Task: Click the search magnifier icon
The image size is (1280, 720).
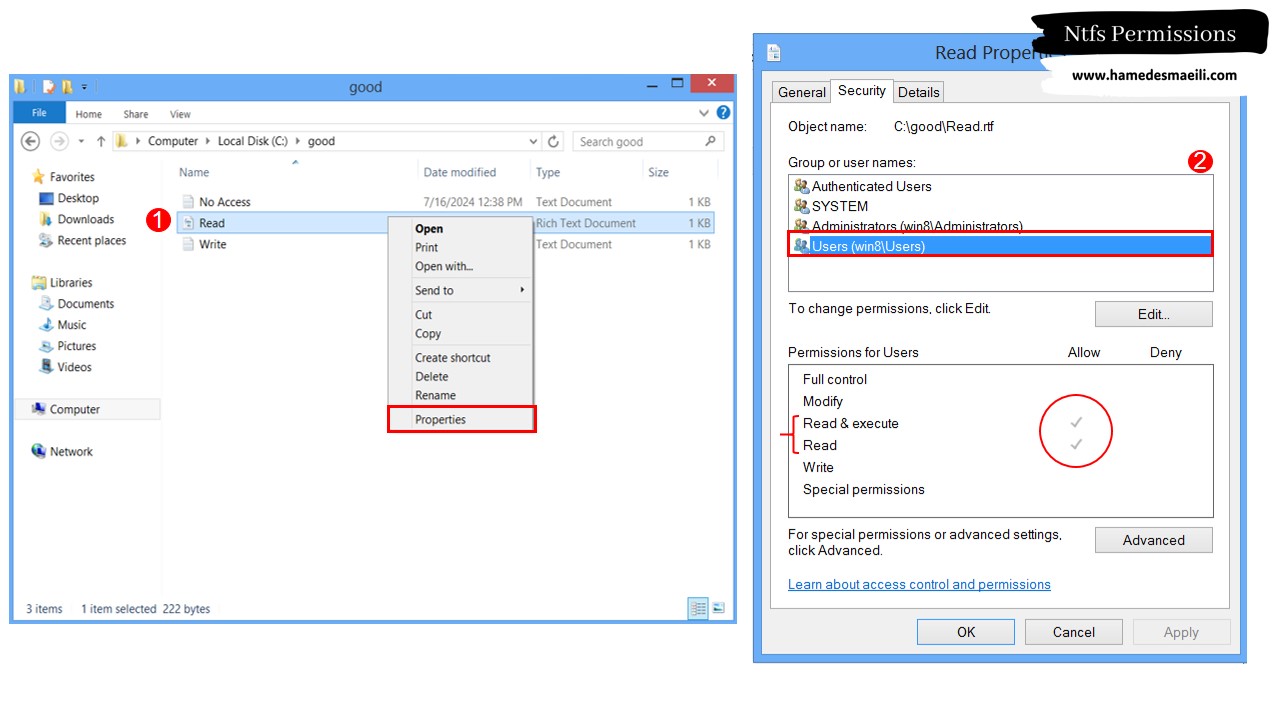Action: pos(711,141)
